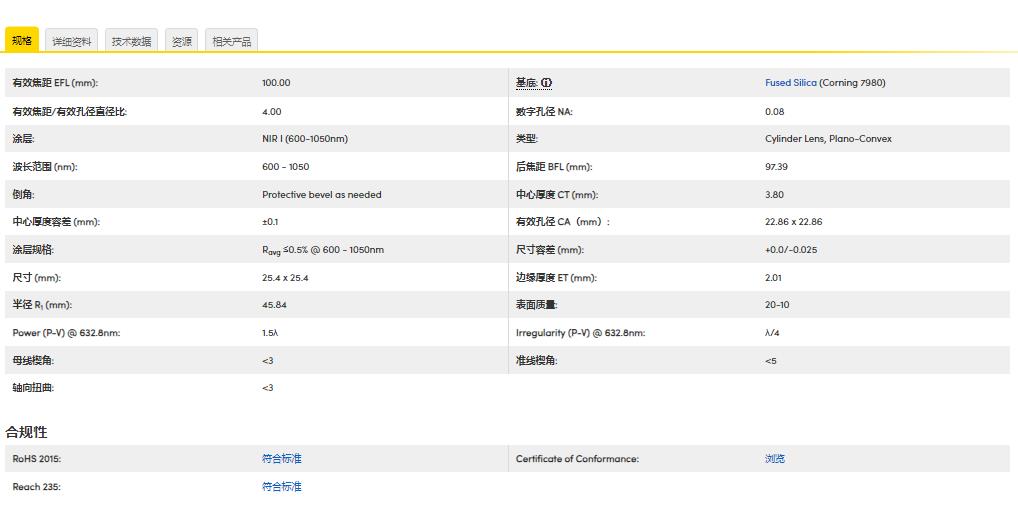1018x525 pixels.
Task: Click the back focal length value 97.39
Action: pyautogui.click(x=776, y=167)
